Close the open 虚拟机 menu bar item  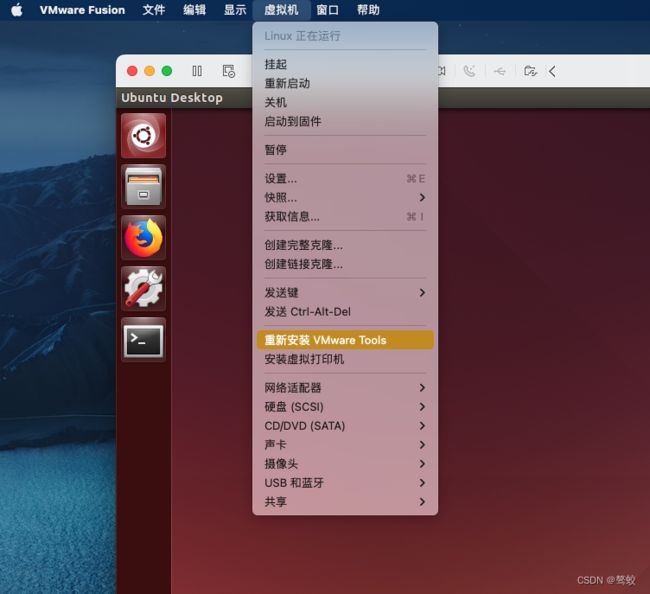(281, 10)
